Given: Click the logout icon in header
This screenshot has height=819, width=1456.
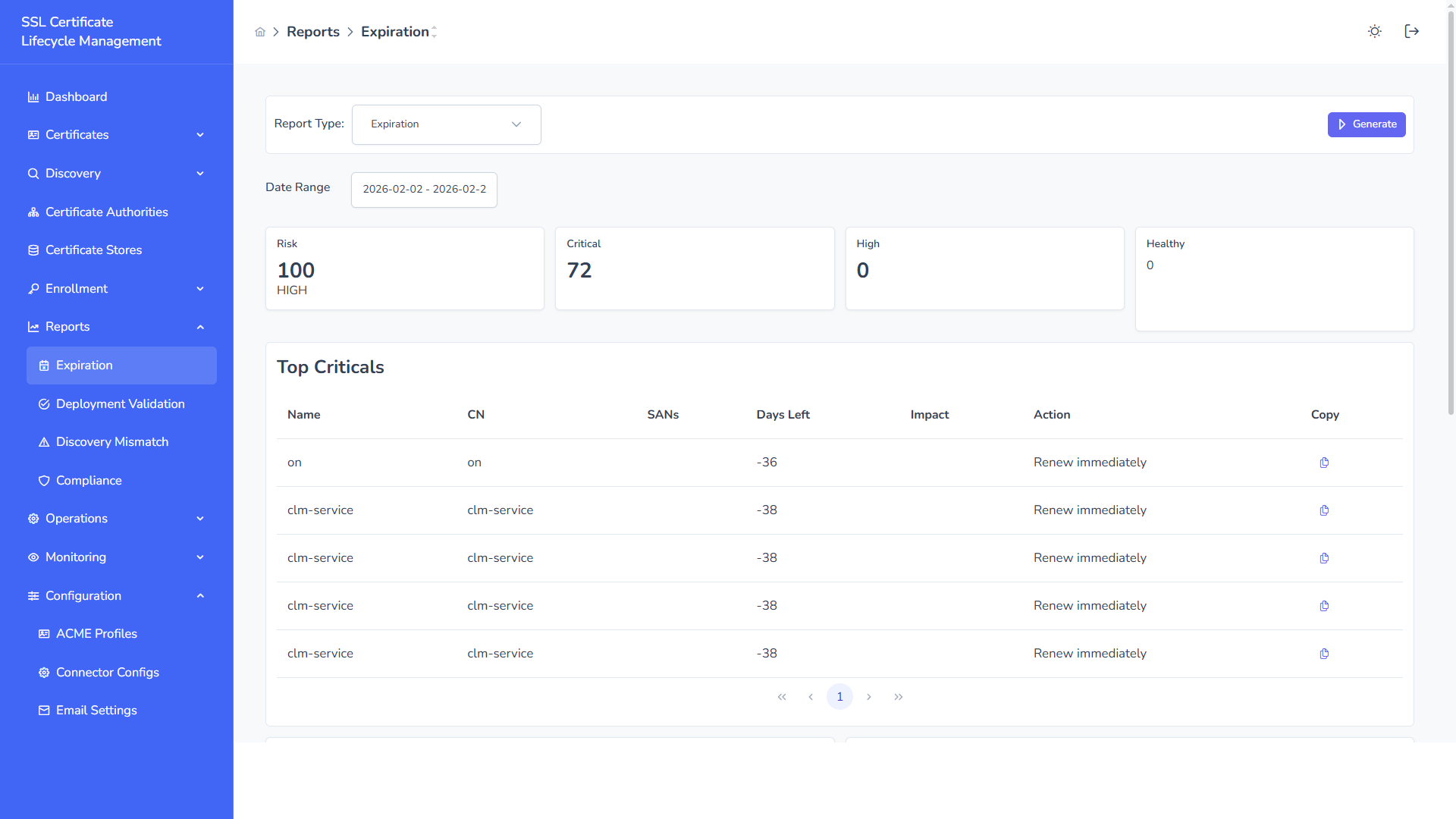Looking at the screenshot, I should pos(1411,31).
